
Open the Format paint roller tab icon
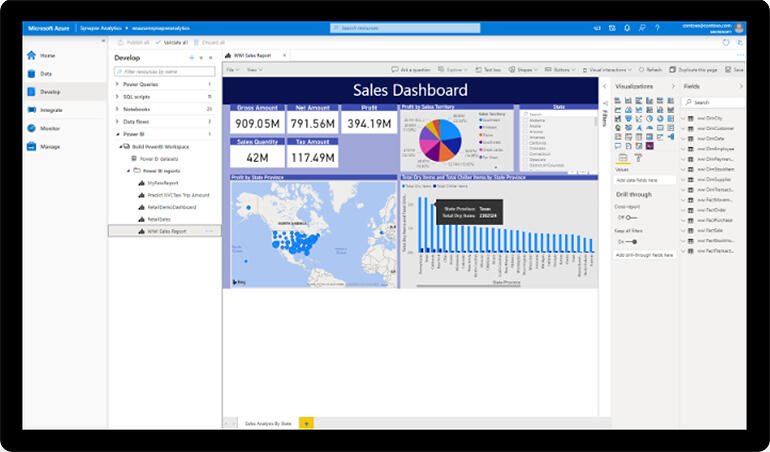(638, 158)
